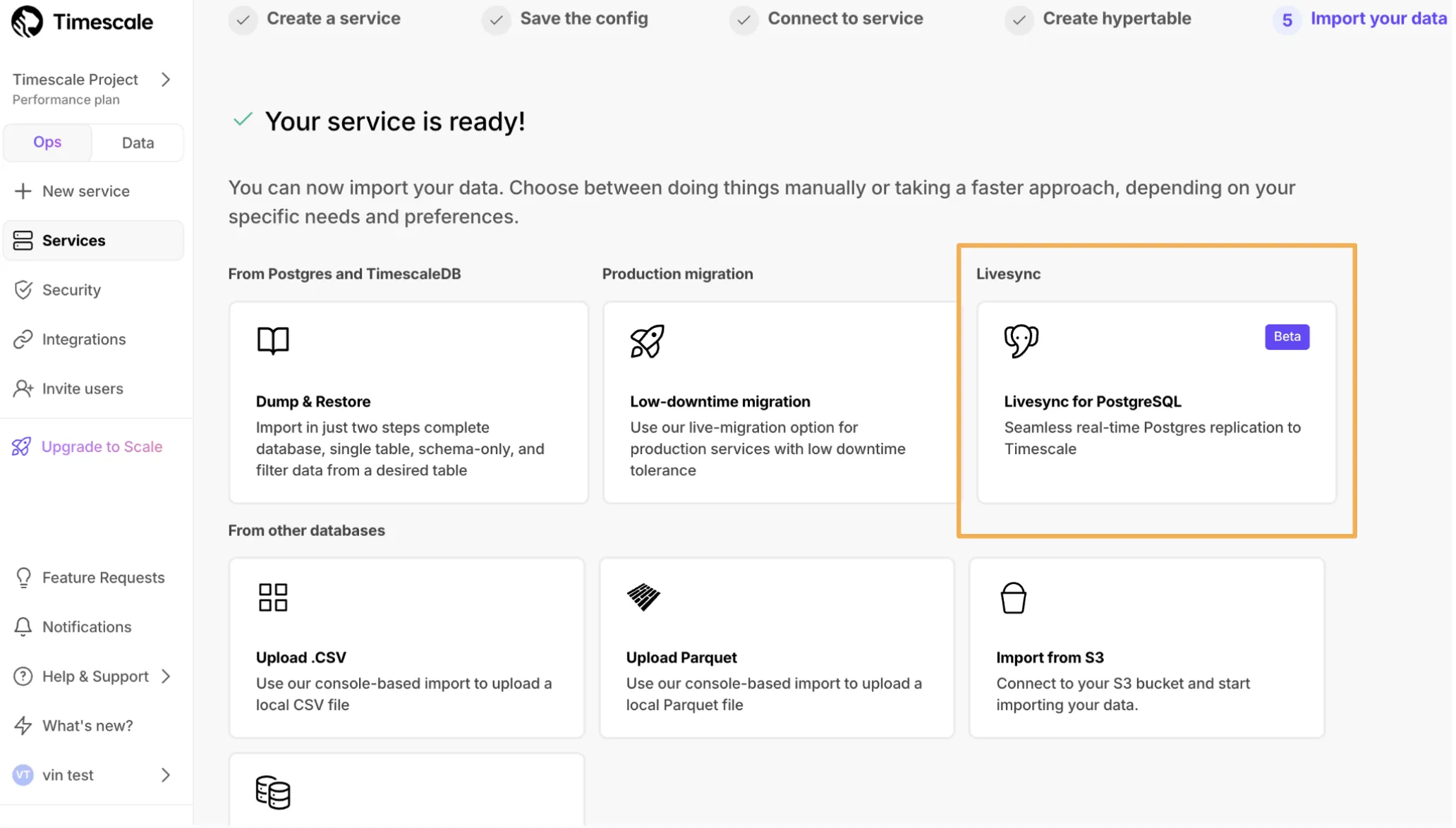This screenshot has height=828, width=1456.
Task: Click the What's new lightning bolt icon
Action: (23, 726)
